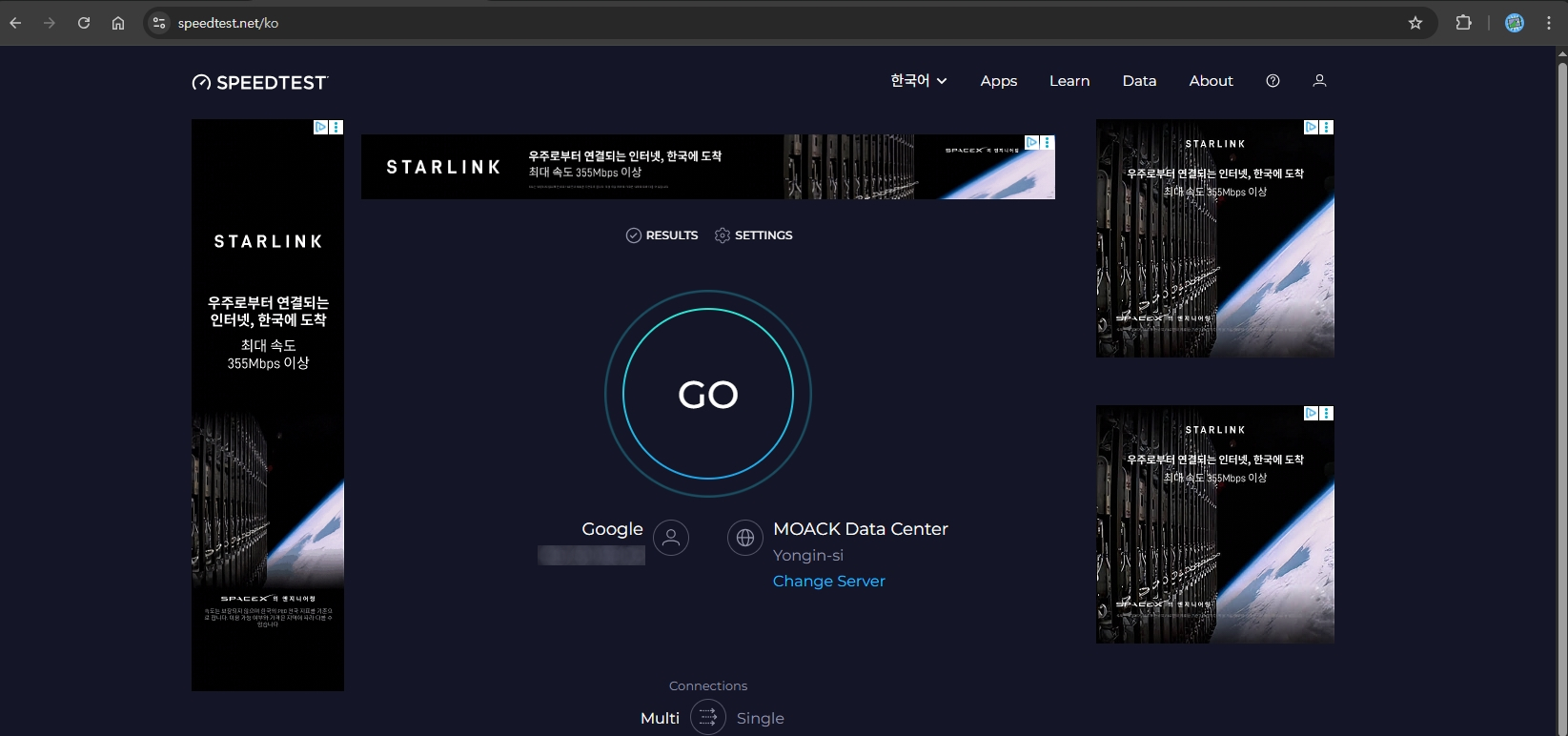Click the upper-right Starlink square ad
The image size is (1568, 736).
point(1215,238)
